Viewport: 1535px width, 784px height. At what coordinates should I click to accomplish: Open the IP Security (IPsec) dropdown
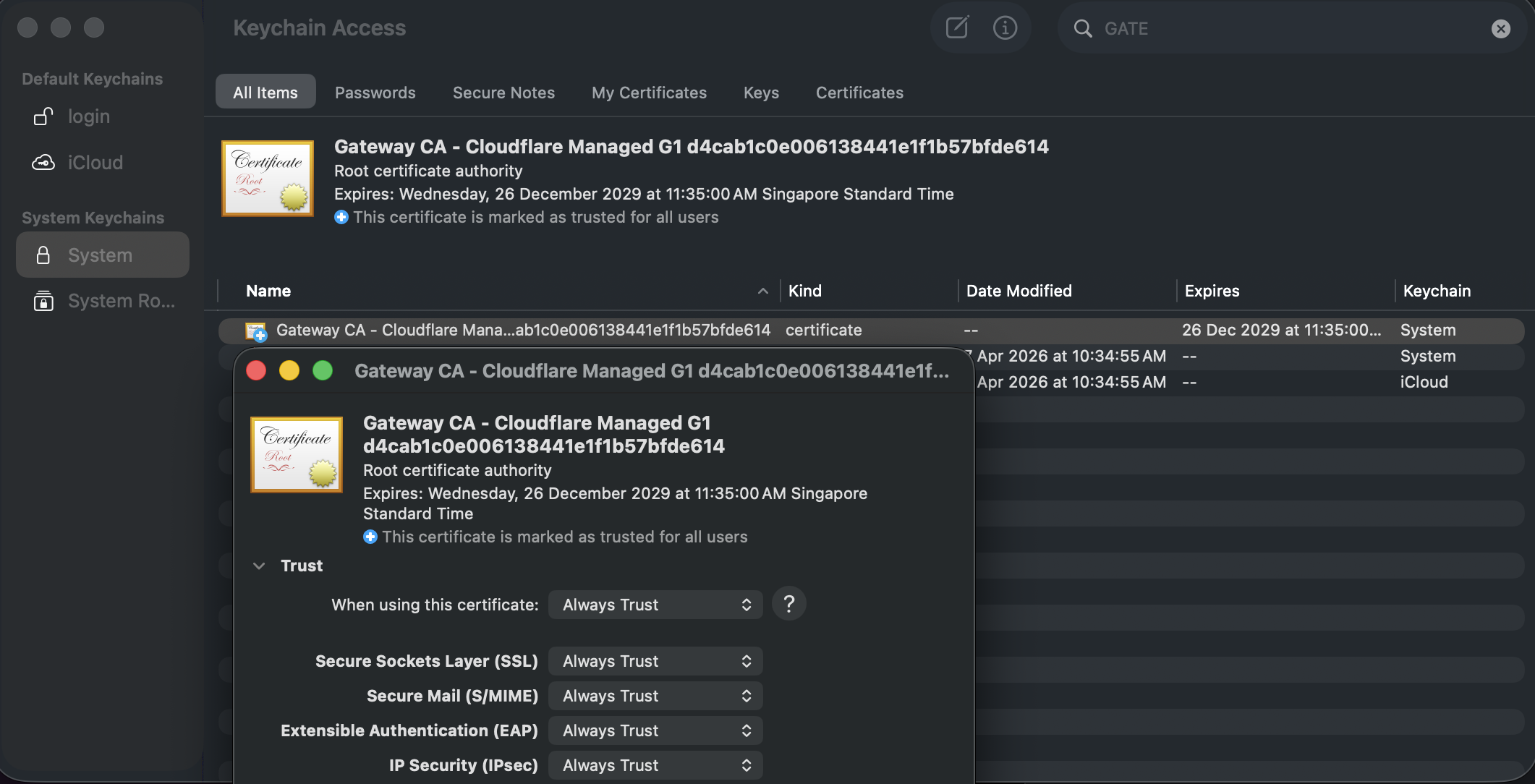pos(655,765)
